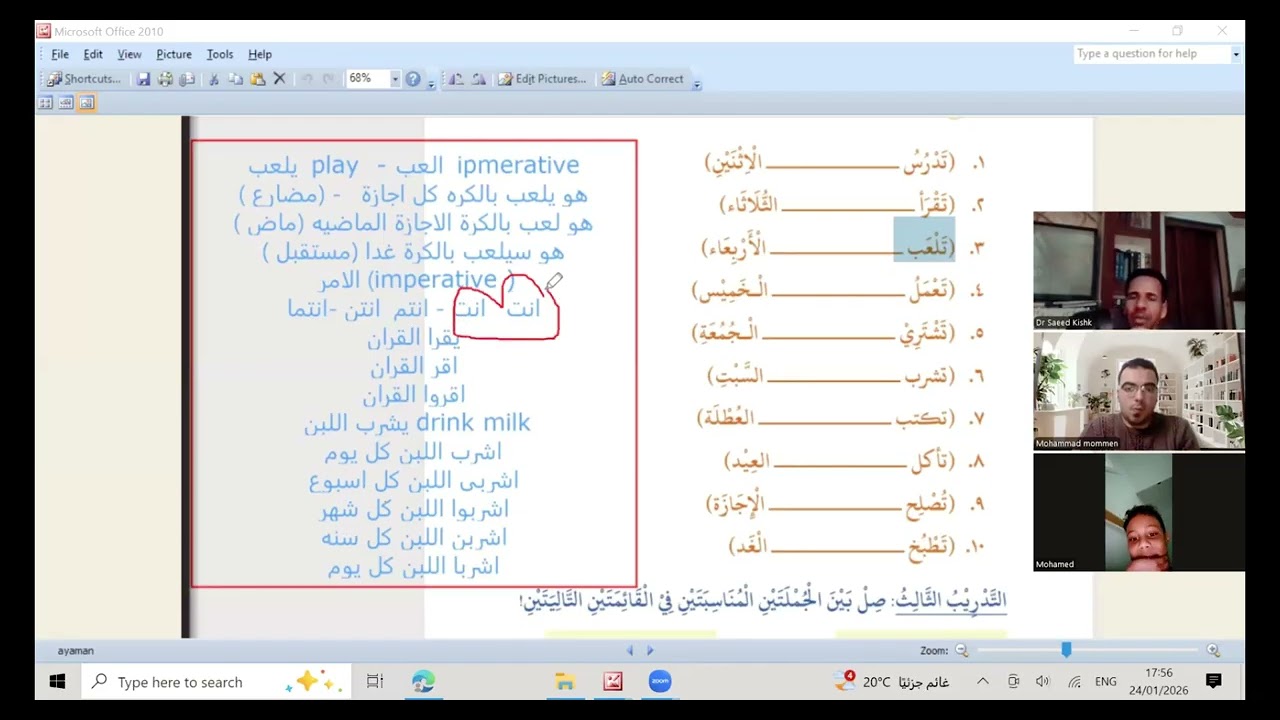Open the Shortcuts pane button
This screenshot has height=720, width=1280.
coord(84,79)
